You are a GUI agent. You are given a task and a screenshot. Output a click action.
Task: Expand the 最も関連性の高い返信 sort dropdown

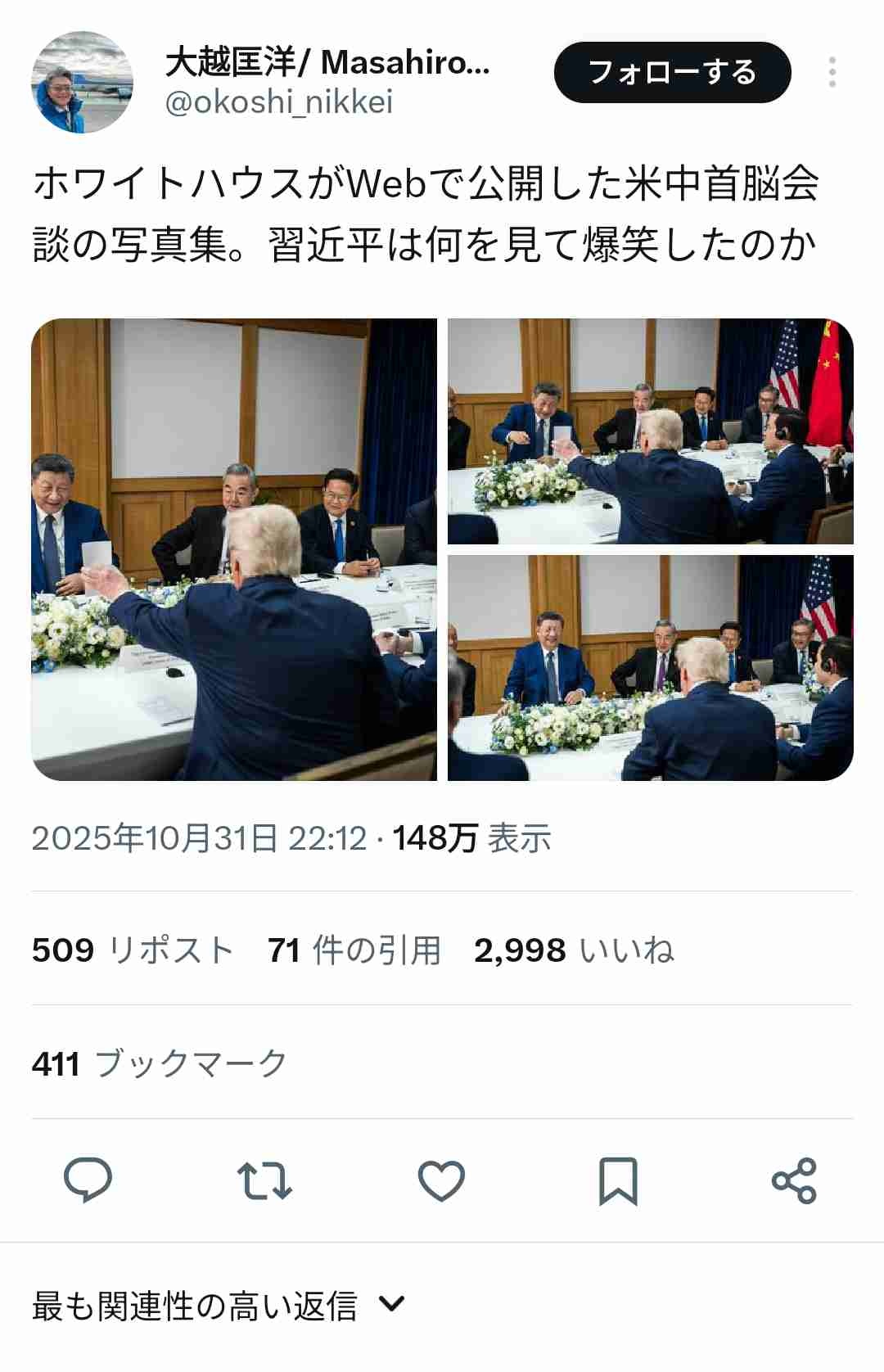pyautogui.click(x=219, y=1306)
